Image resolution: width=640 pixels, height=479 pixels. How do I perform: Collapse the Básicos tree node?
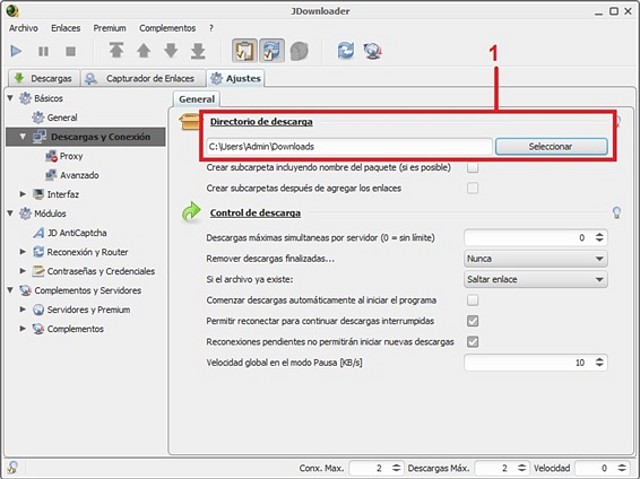[11, 98]
